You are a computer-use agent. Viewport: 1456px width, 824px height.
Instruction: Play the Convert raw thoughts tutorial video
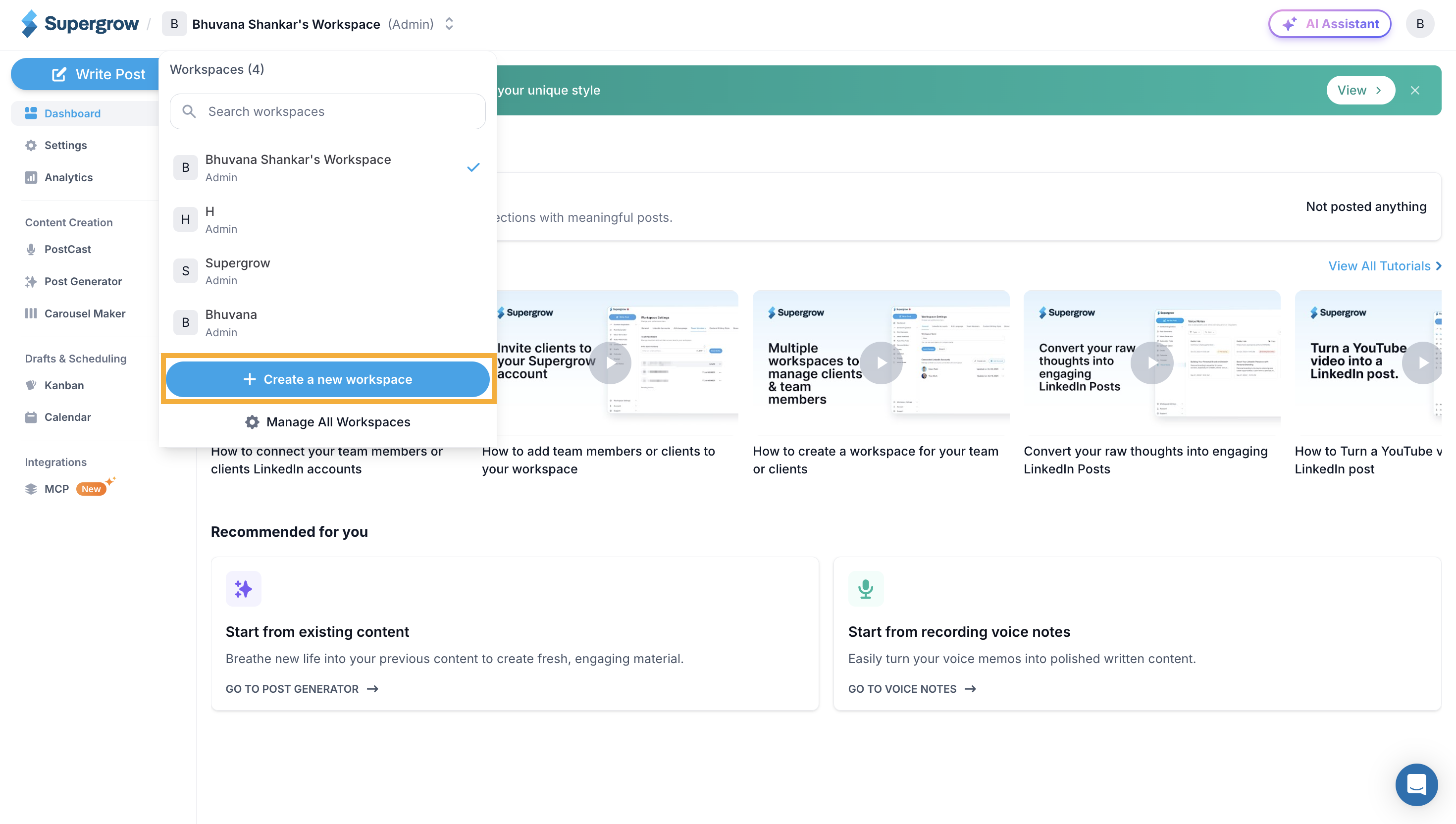pos(1152,363)
